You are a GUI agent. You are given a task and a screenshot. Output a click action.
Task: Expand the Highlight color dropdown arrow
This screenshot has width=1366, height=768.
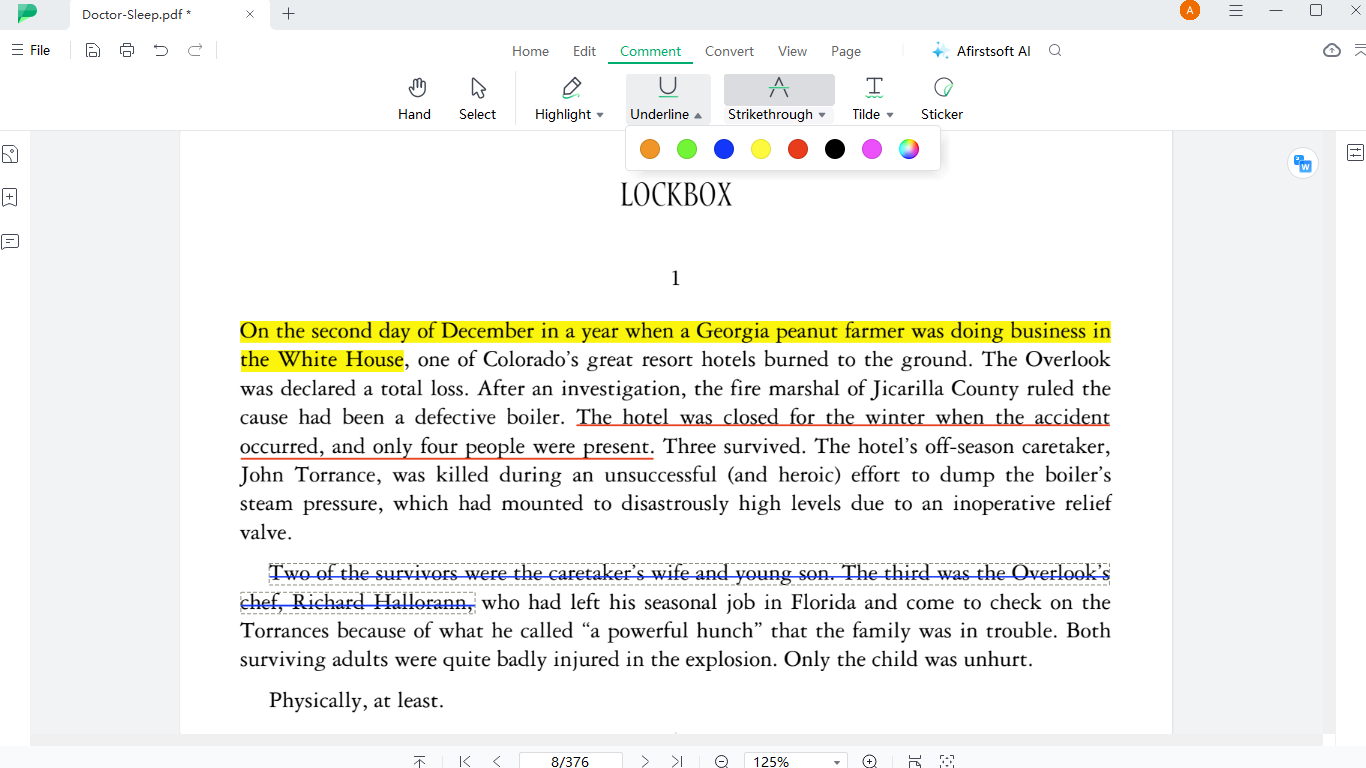(600, 115)
